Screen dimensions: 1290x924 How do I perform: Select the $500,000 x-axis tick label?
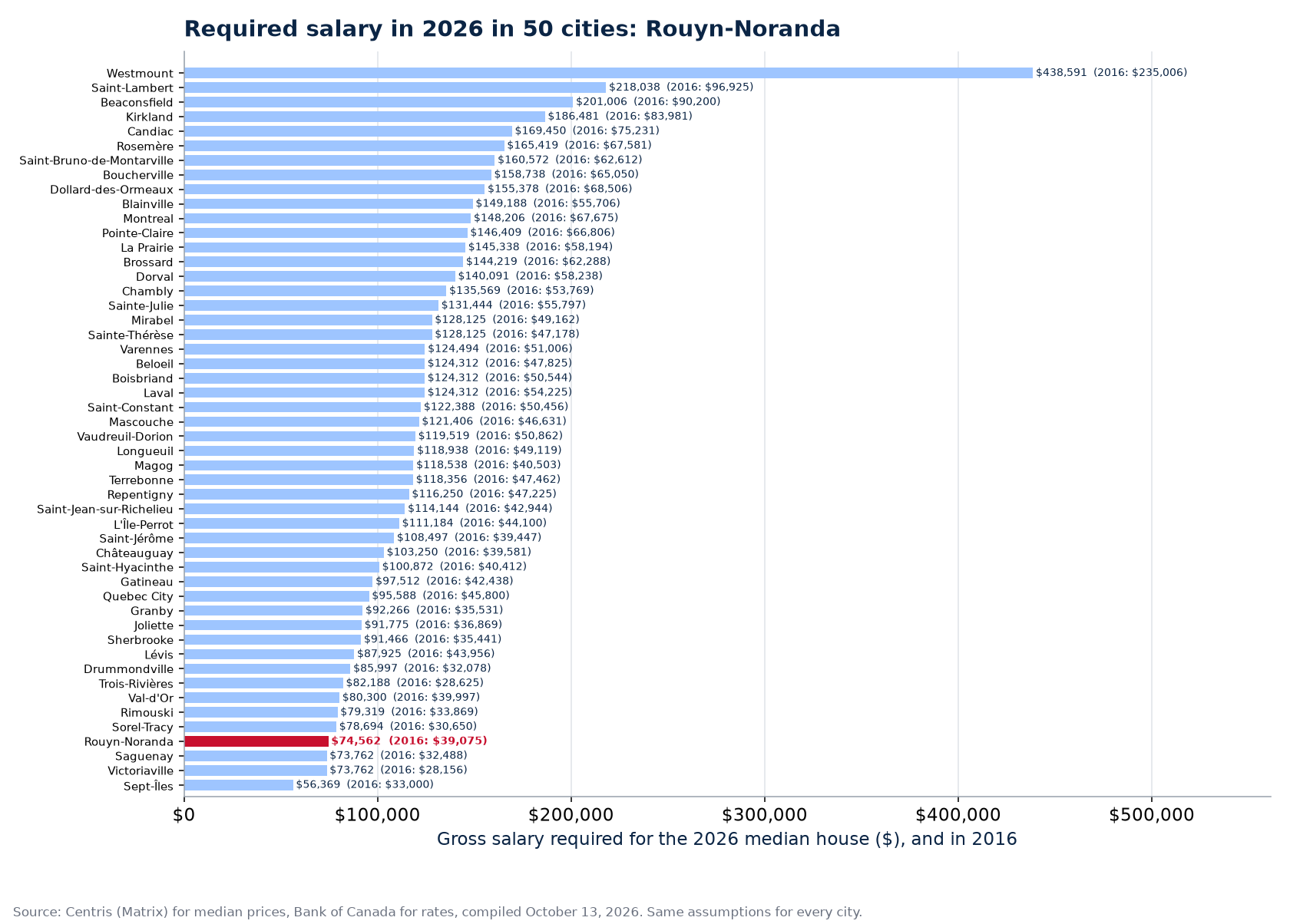tap(1152, 815)
